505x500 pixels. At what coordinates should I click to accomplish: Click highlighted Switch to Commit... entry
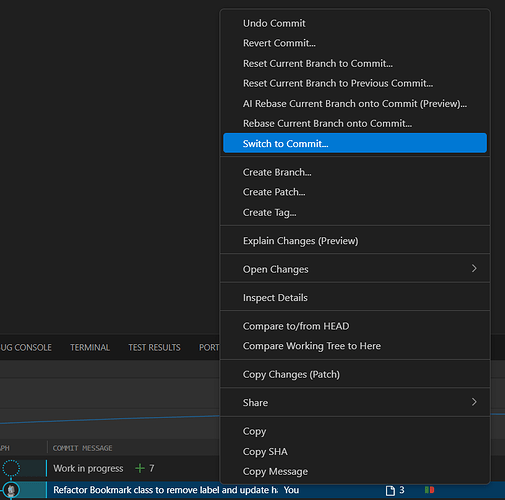click(355, 143)
